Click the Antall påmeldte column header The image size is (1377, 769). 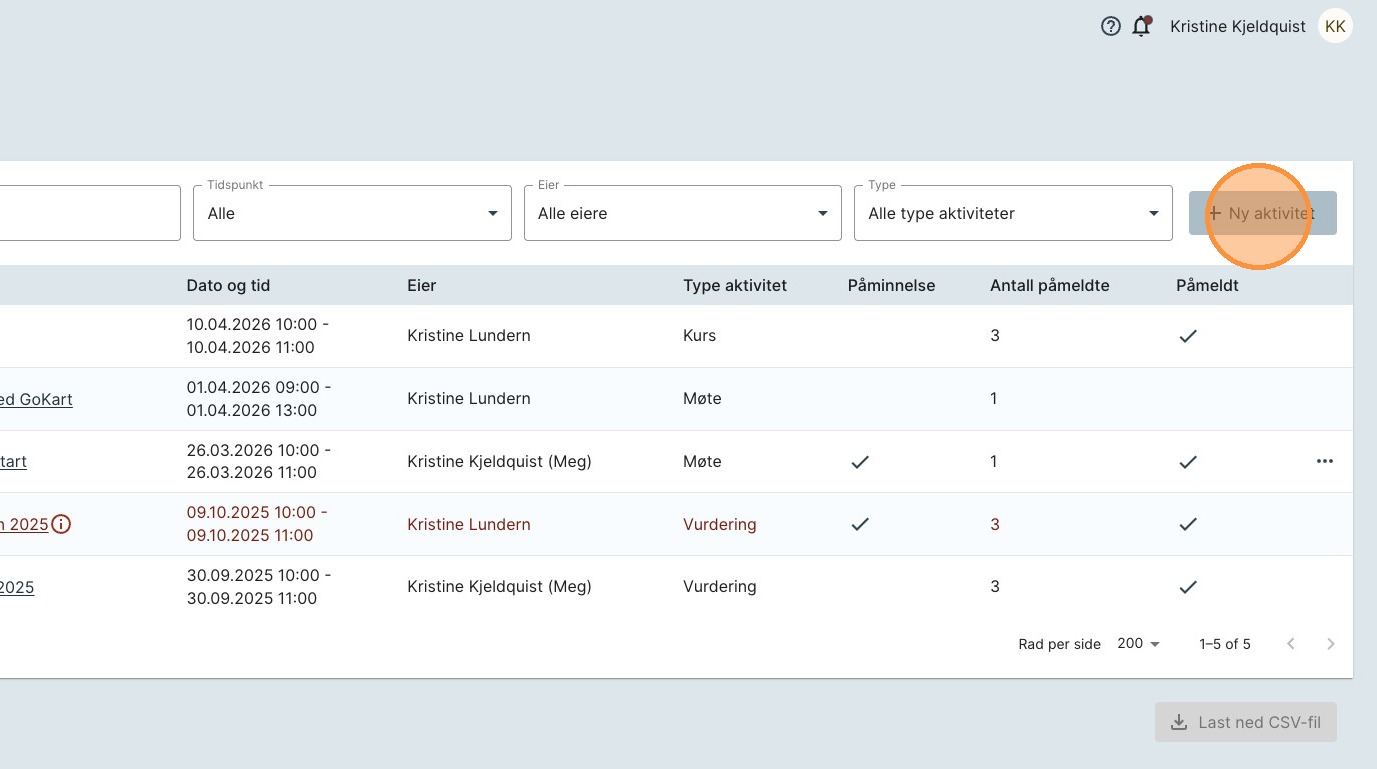coord(1049,285)
